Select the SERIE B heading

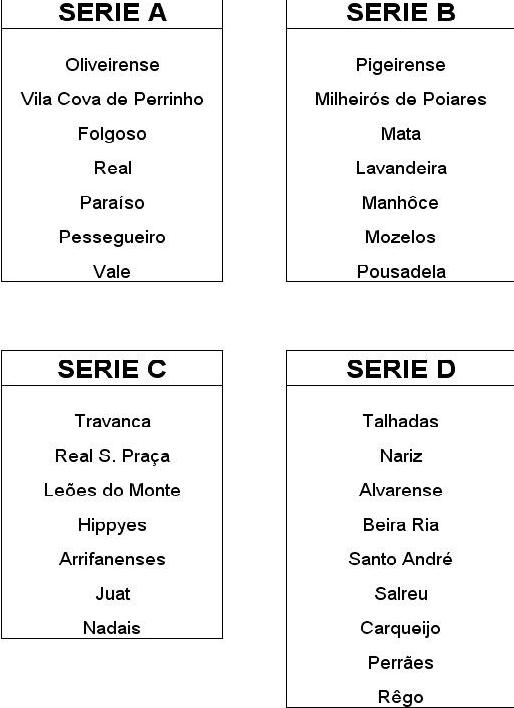click(x=401, y=13)
